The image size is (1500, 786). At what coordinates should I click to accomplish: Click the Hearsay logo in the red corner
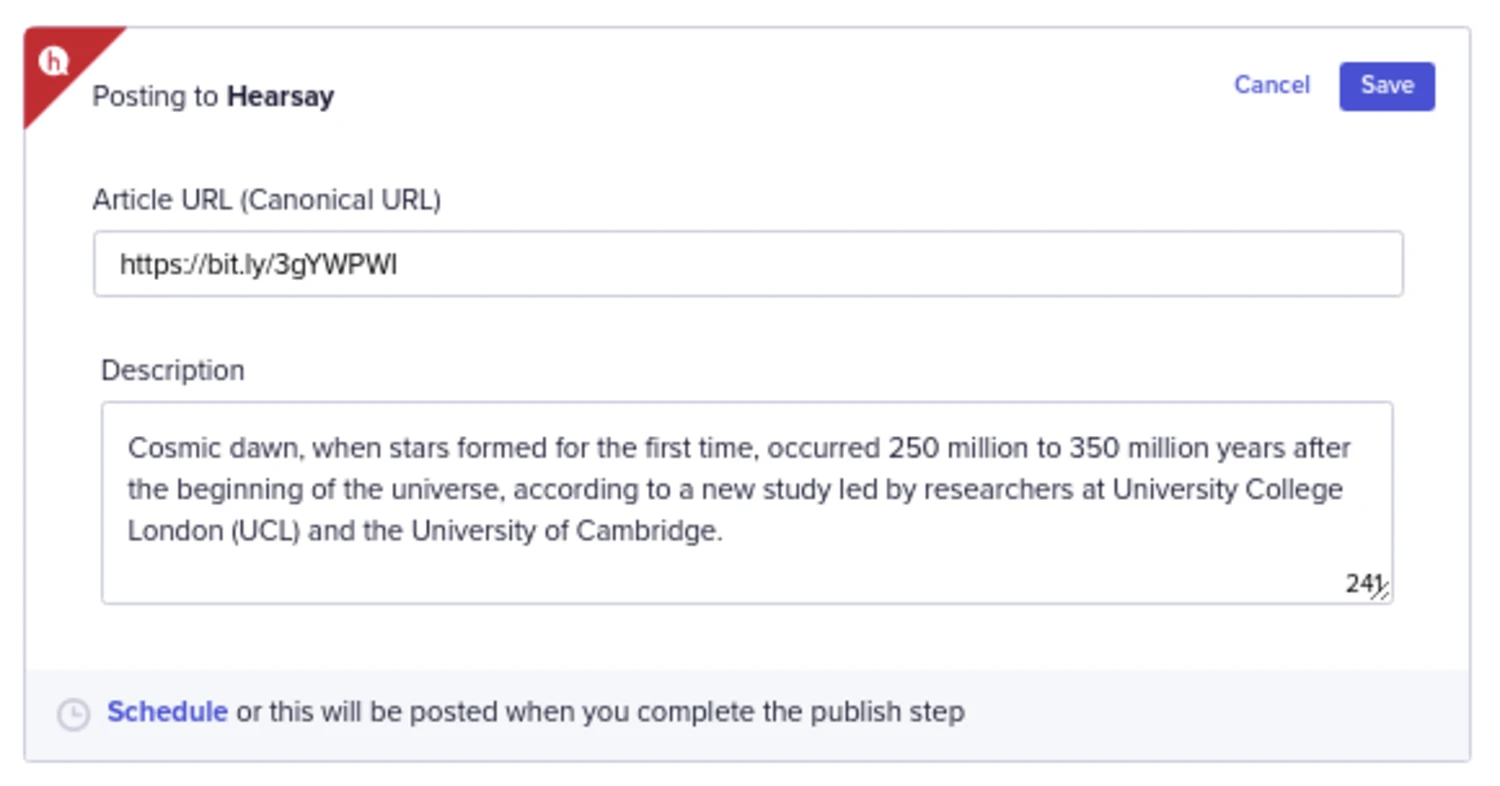tap(53, 61)
